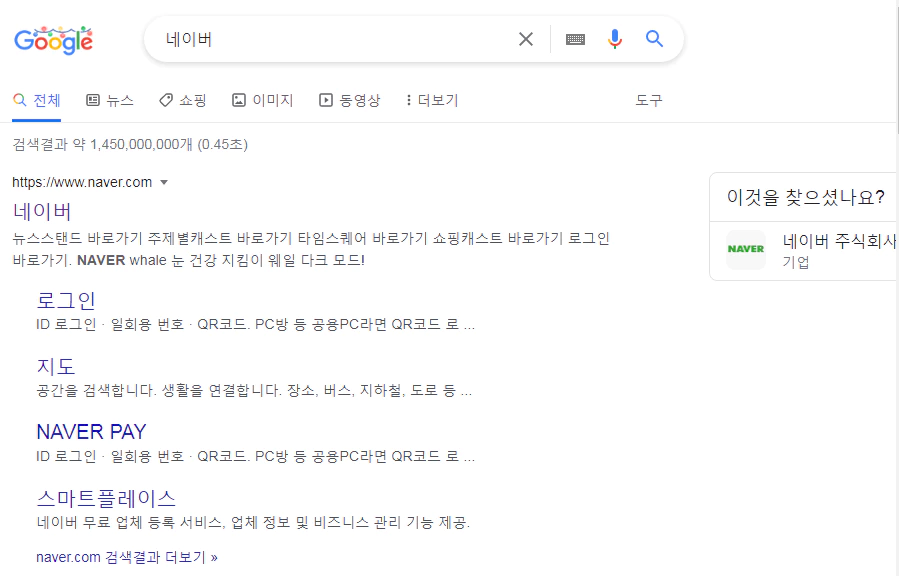Select the 전체 tab
This screenshot has width=899, height=576.
click(37, 100)
